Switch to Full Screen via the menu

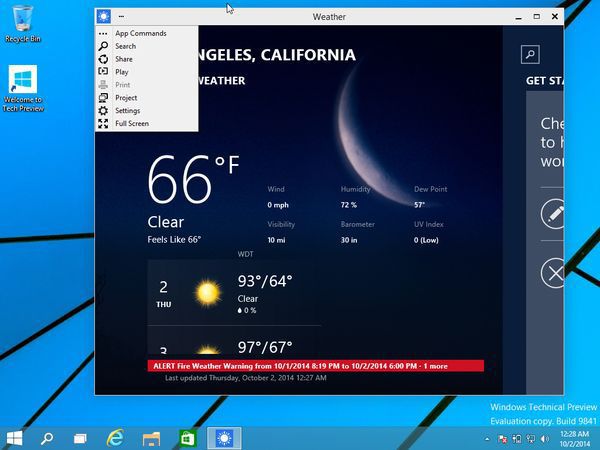147,123
